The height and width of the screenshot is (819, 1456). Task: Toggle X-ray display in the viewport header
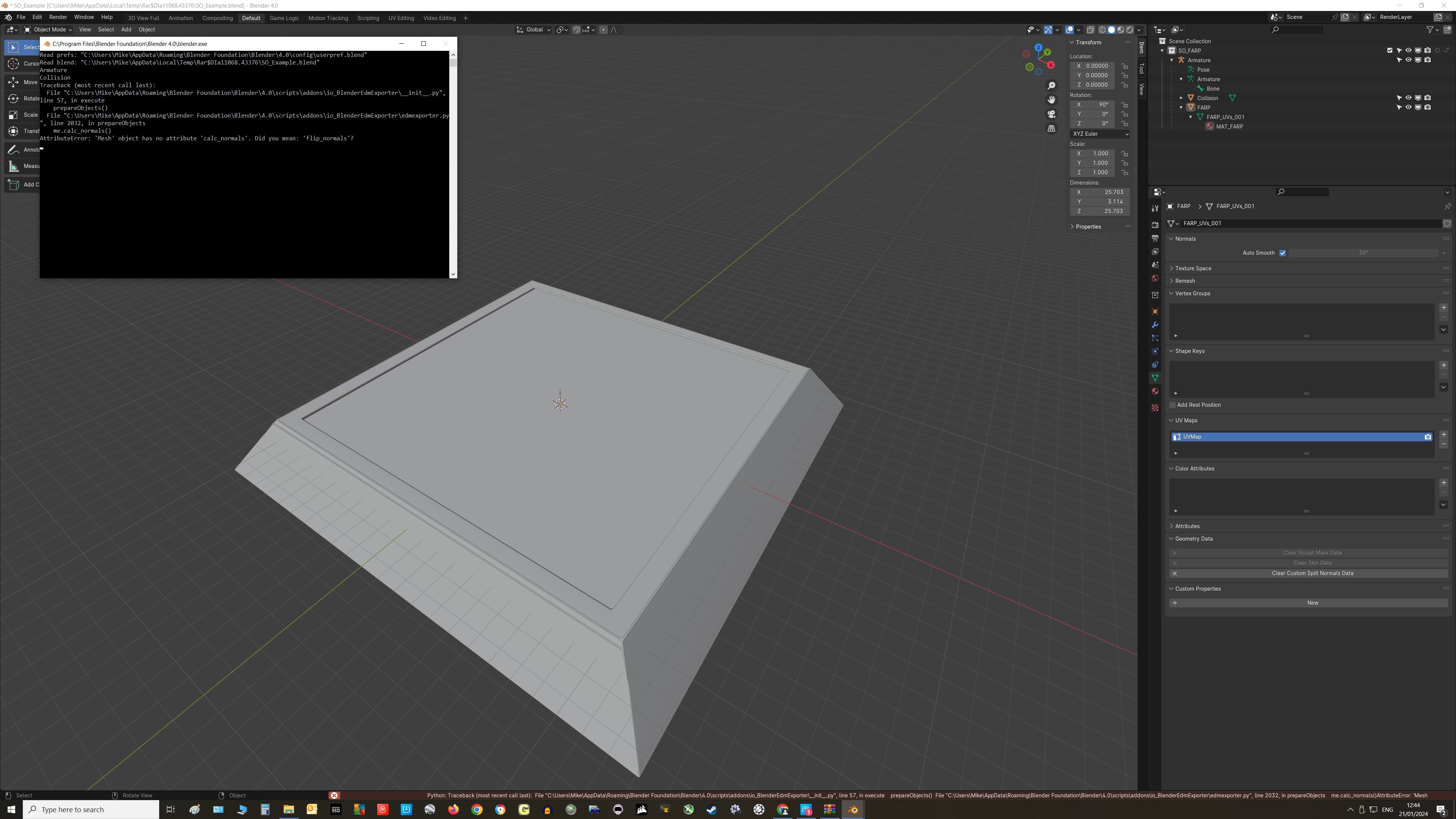(x=1090, y=30)
